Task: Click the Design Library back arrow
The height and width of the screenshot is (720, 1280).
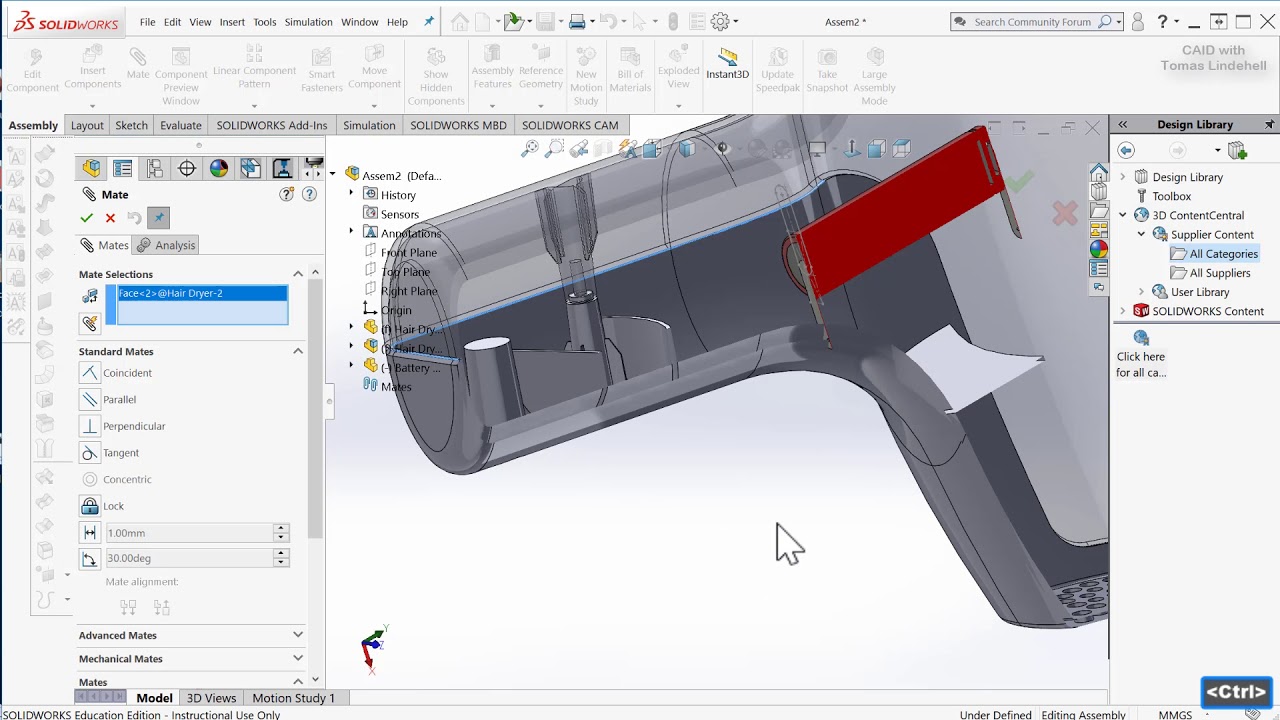Action: 1126,150
